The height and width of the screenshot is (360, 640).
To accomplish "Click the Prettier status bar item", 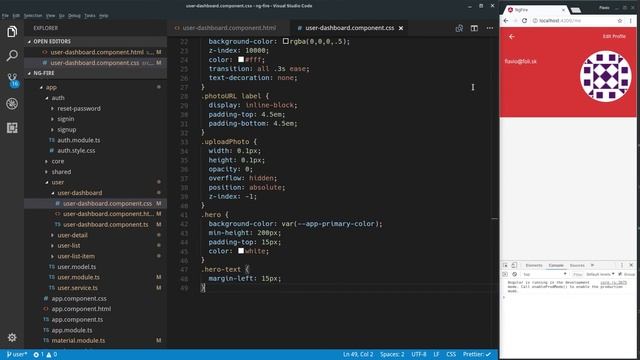I will (476, 354).
